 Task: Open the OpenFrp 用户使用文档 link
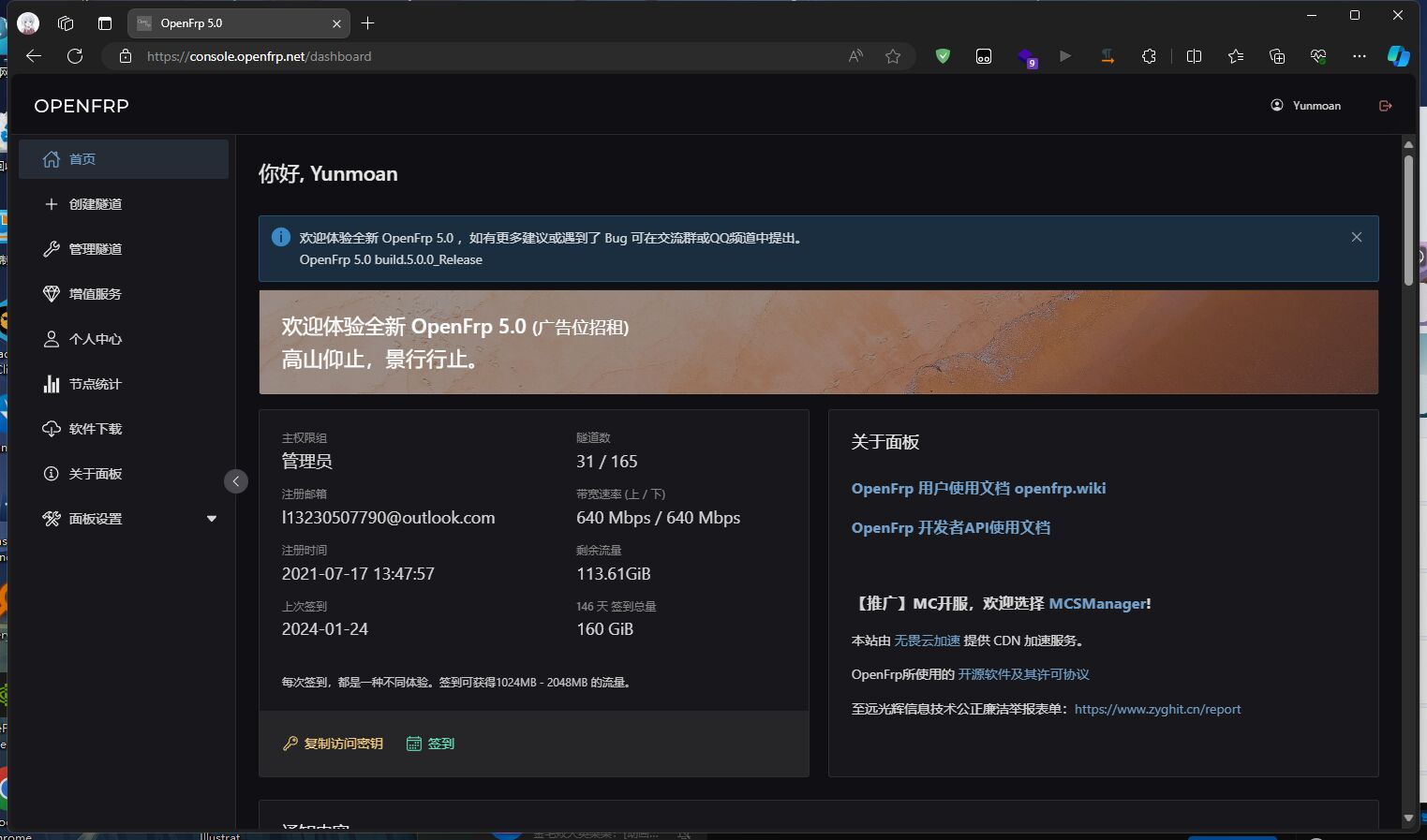(x=978, y=488)
